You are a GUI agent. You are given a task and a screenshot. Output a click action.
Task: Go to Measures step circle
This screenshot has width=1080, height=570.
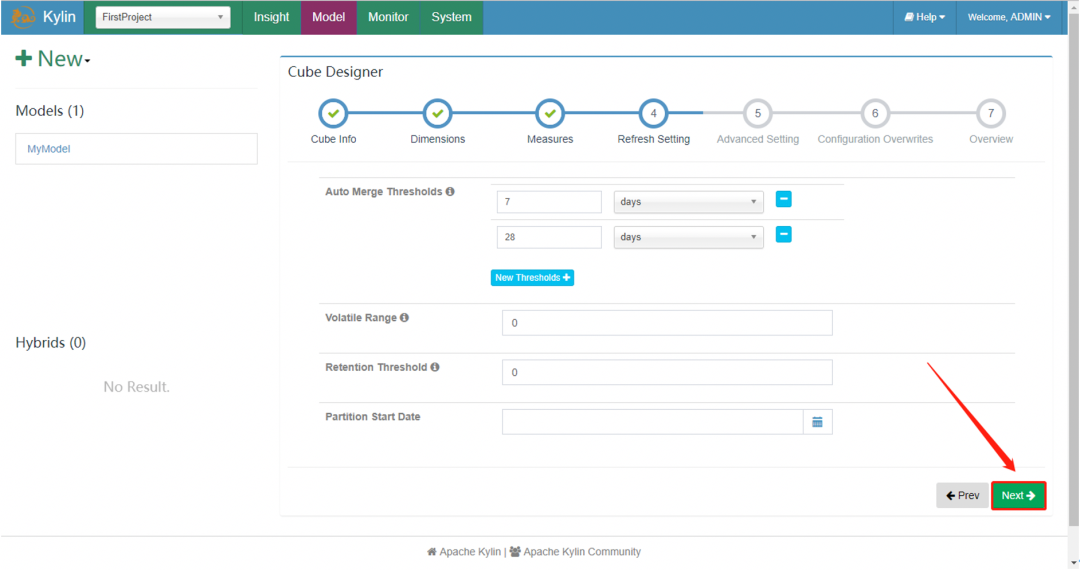click(x=550, y=114)
